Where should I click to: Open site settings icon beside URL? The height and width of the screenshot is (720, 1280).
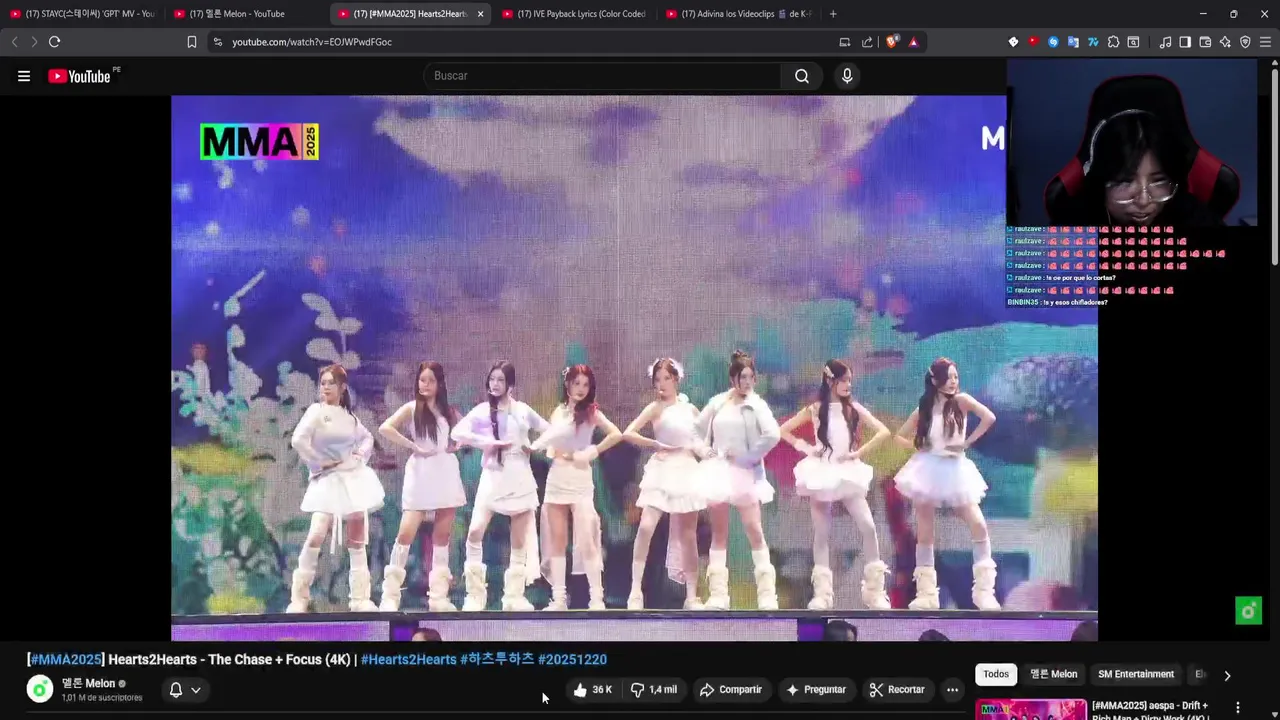click(x=218, y=42)
